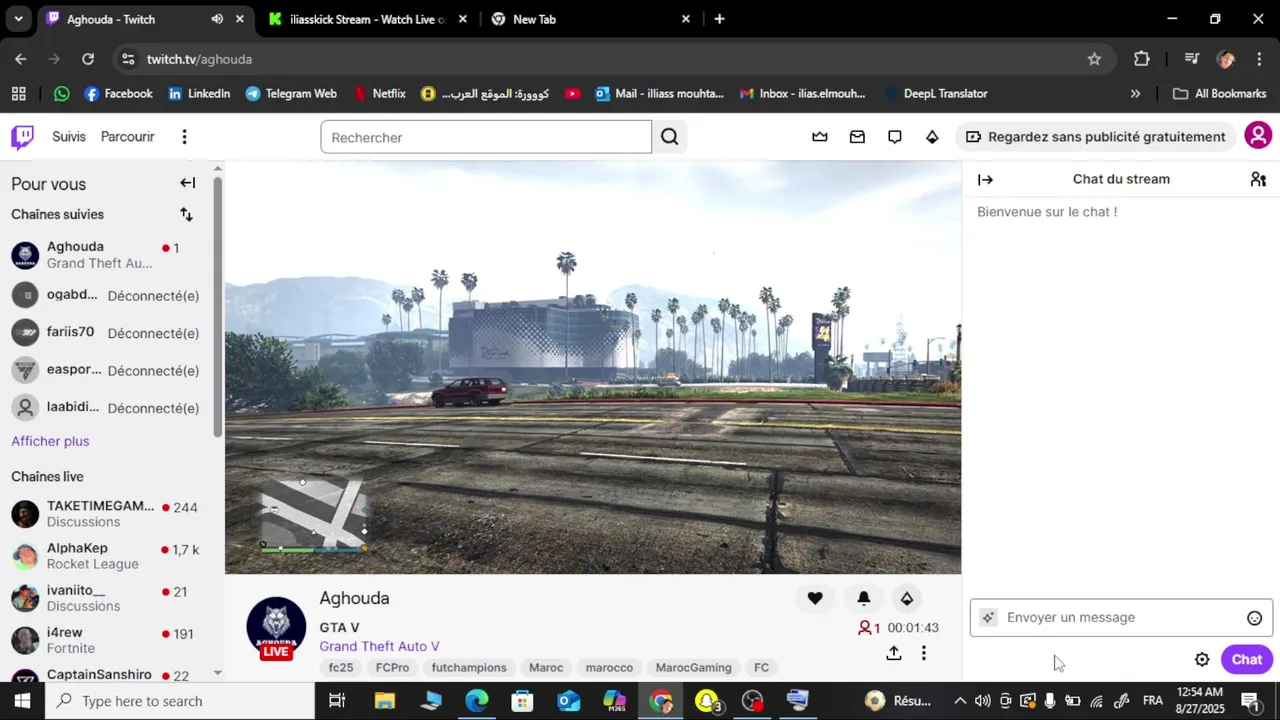1280x720 pixels.
Task: Reload the page
Action: click(88, 59)
